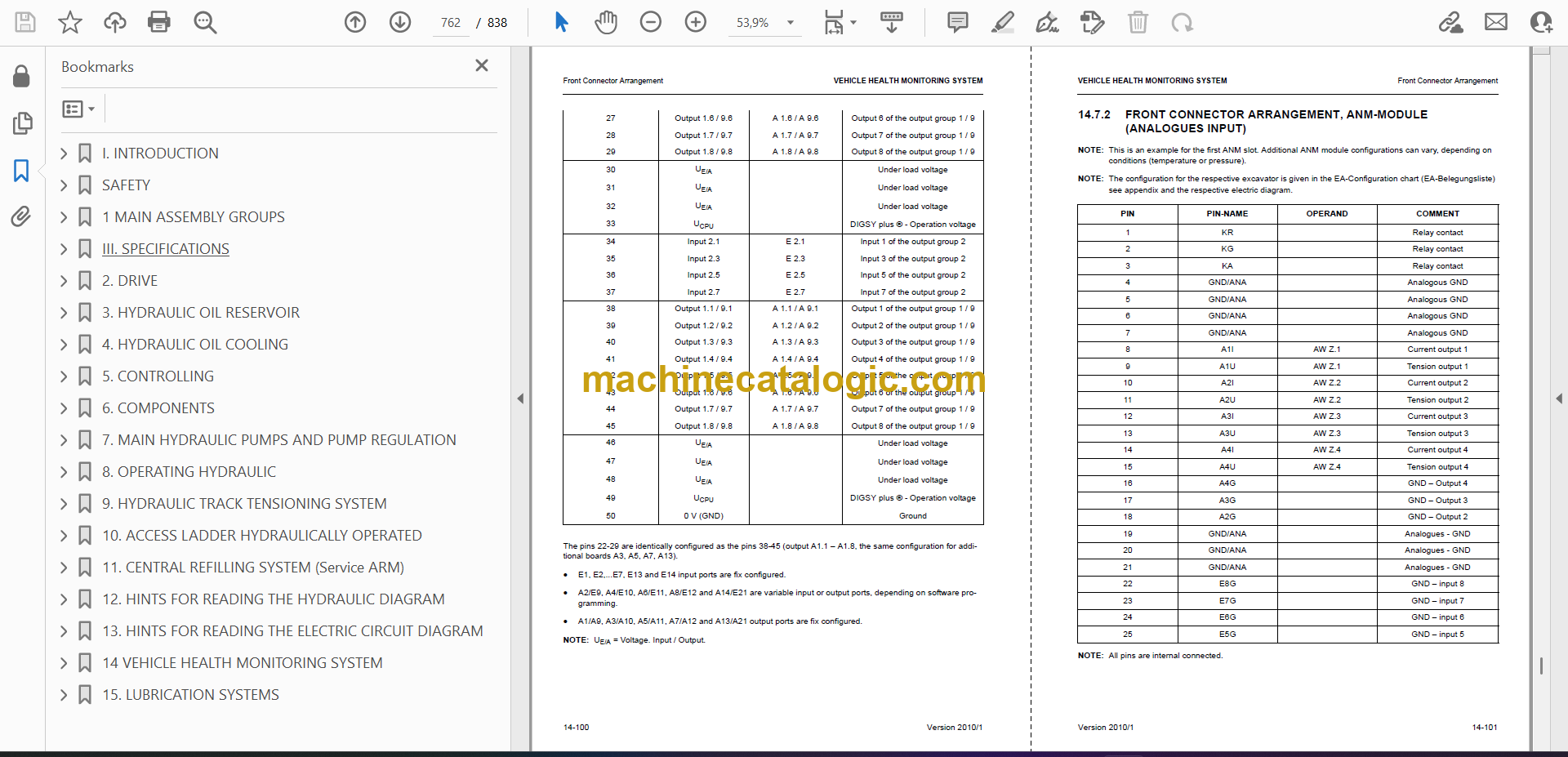The image size is (1568, 757).
Task: Open the page thumbnails panel
Action: (22, 123)
